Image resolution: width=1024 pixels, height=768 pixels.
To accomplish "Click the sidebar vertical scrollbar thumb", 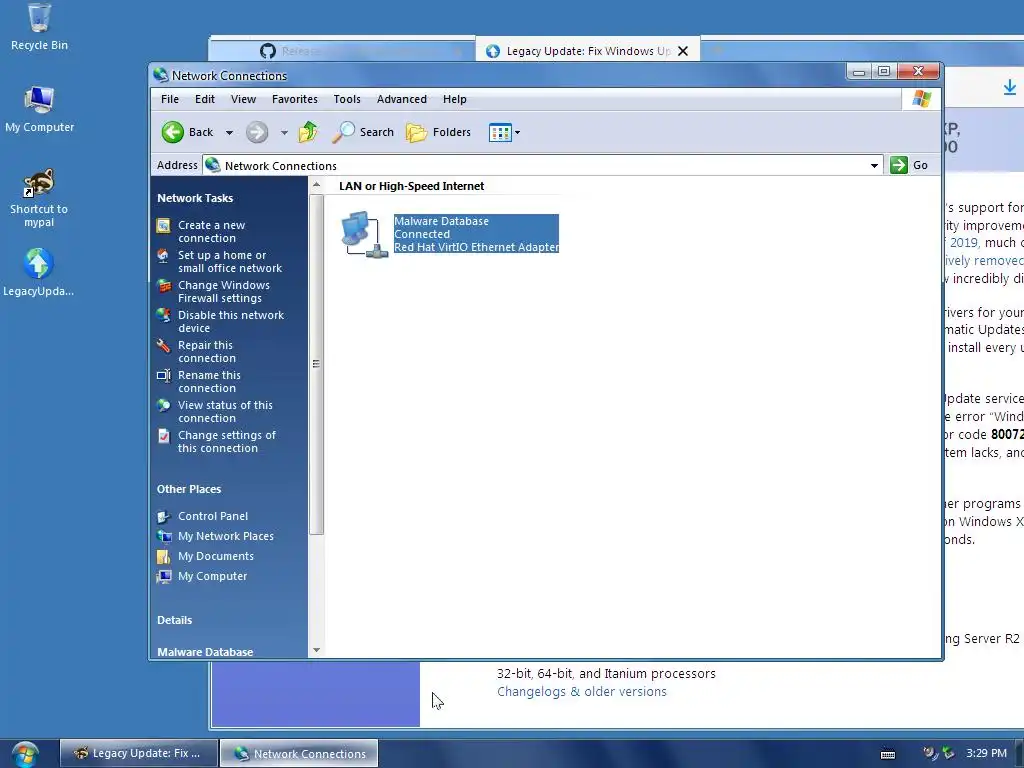I will click(316, 364).
